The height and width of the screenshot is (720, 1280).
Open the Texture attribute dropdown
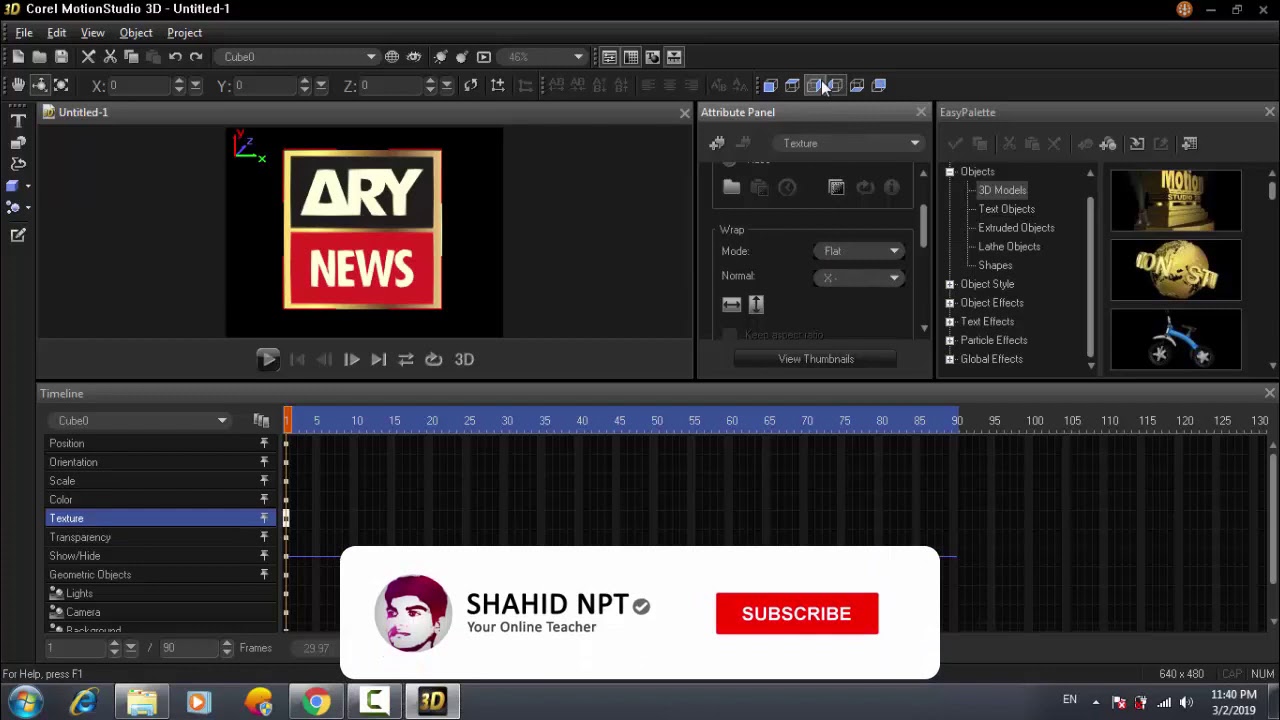(850, 144)
